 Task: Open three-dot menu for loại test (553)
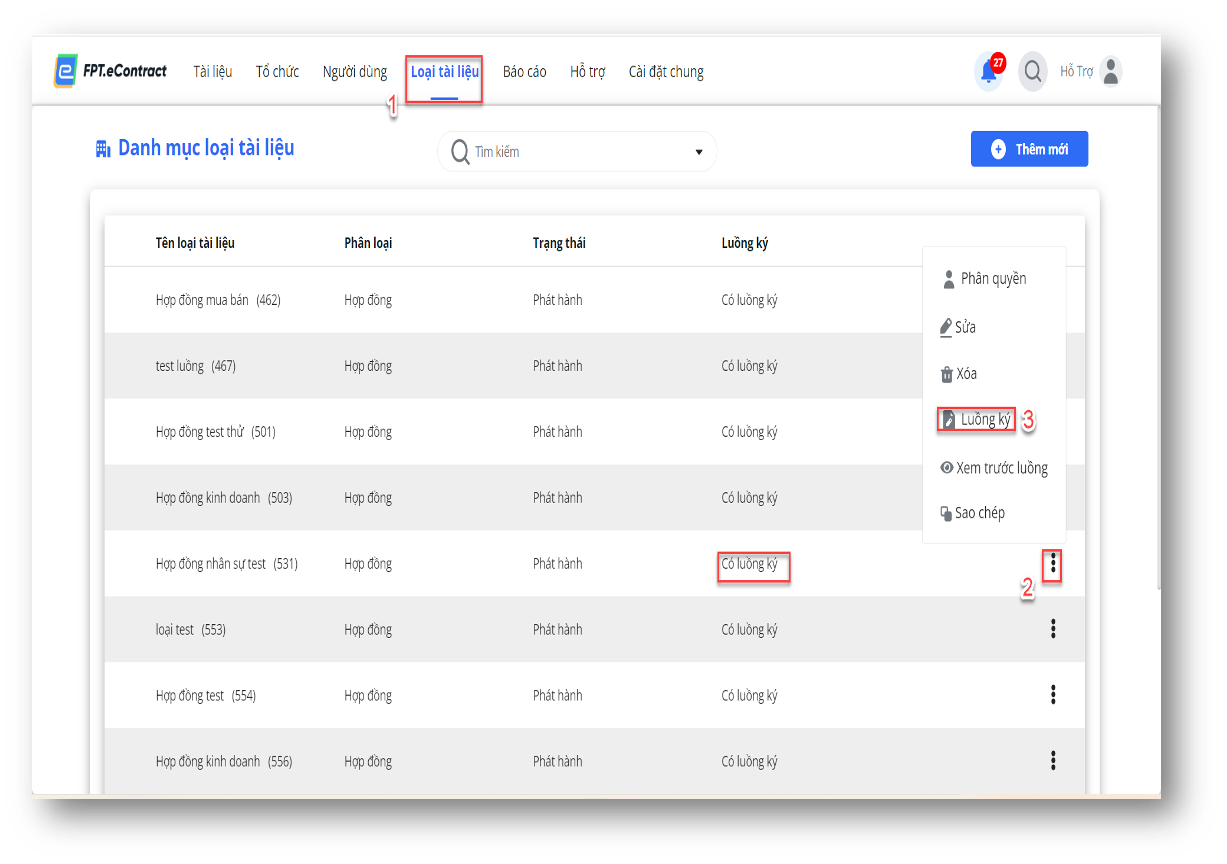[1053, 629]
